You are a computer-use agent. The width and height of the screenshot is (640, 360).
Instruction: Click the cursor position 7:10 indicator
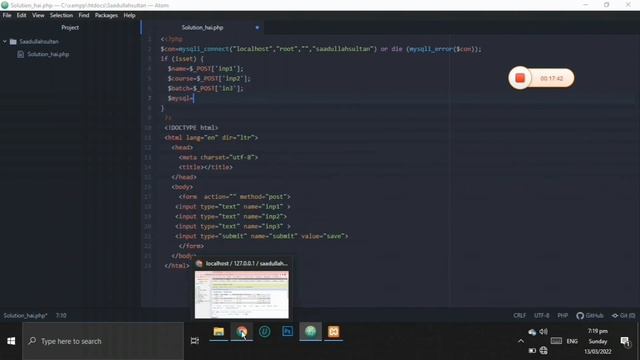pyautogui.click(x=61, y=316)
